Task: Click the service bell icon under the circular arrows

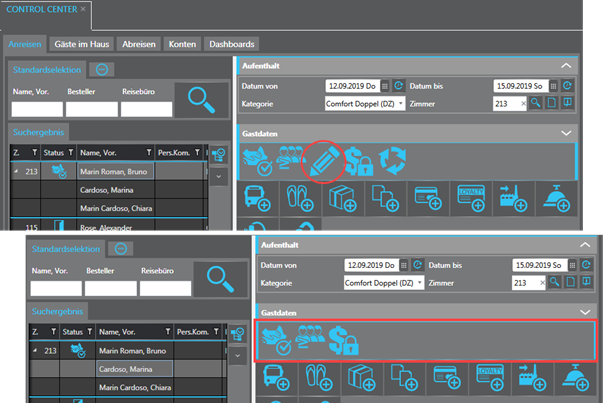Action: [554, 198]
